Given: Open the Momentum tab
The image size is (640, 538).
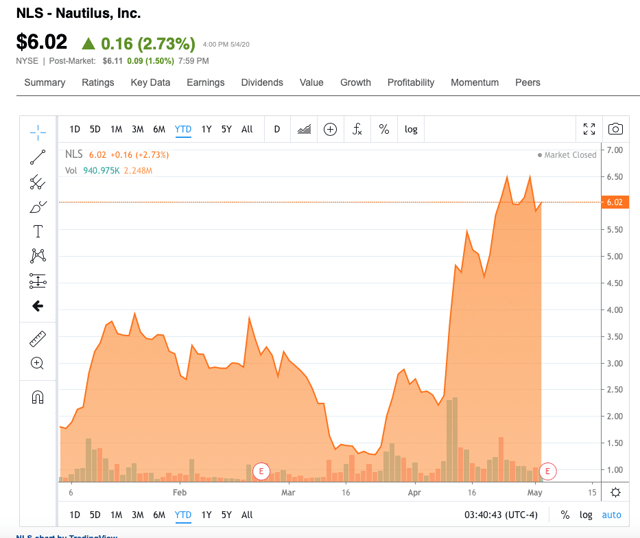Looking at the screenshot, I should tap(475, 82).
